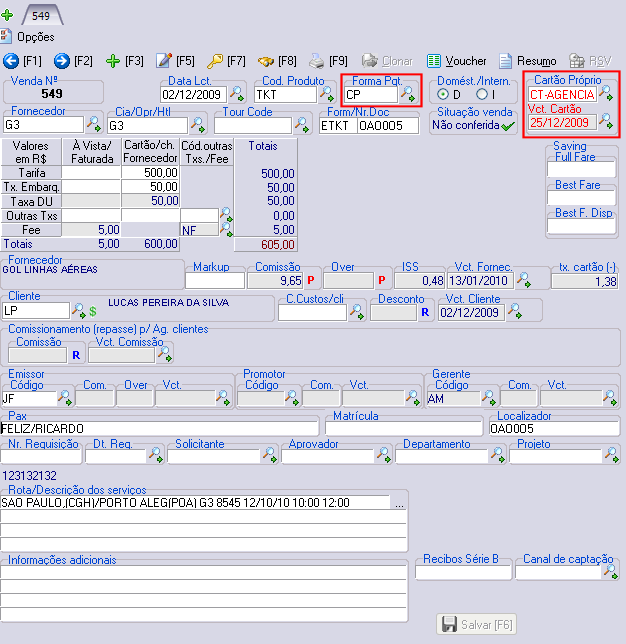Open the Voucher button
The width and height of the screenshot is (626, 644).
tap(456, 61)
